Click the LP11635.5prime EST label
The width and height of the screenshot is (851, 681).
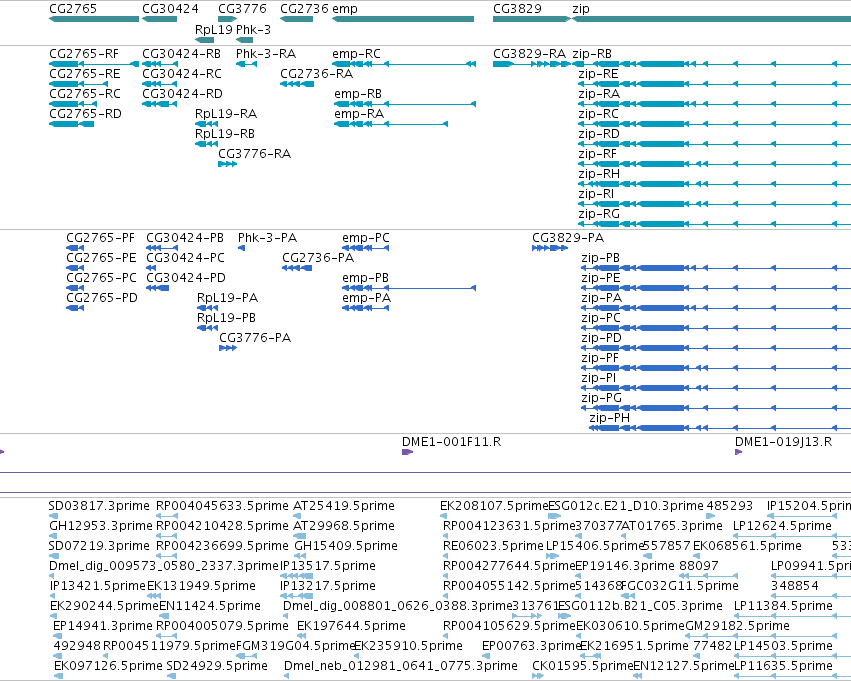point(783,666)
